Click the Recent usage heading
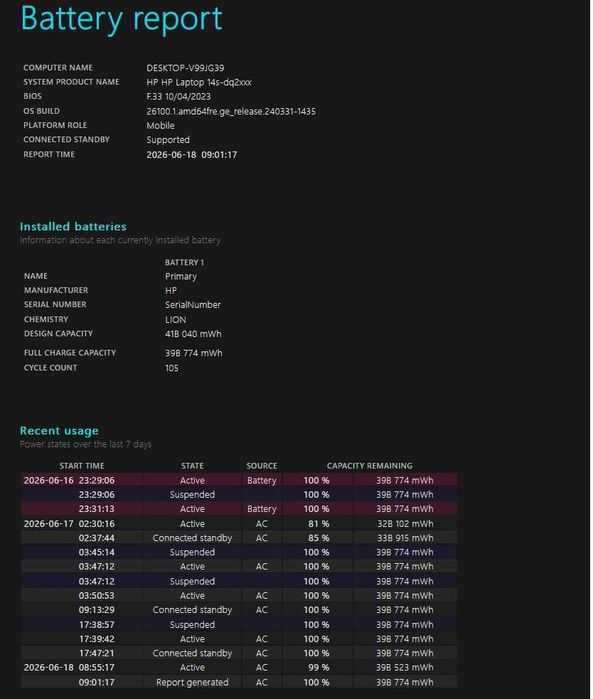The width and height of the screenshot is (593, 699). click(59, 431)
